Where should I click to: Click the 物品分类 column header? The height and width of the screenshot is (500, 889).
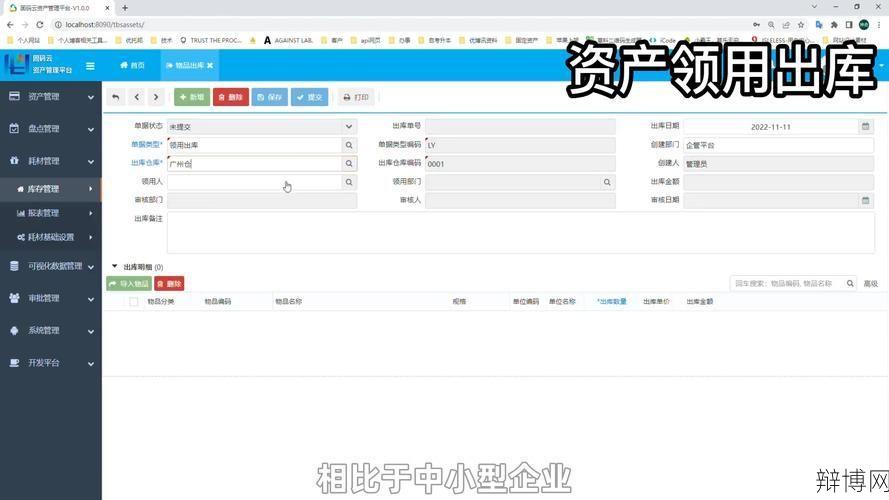161,302
